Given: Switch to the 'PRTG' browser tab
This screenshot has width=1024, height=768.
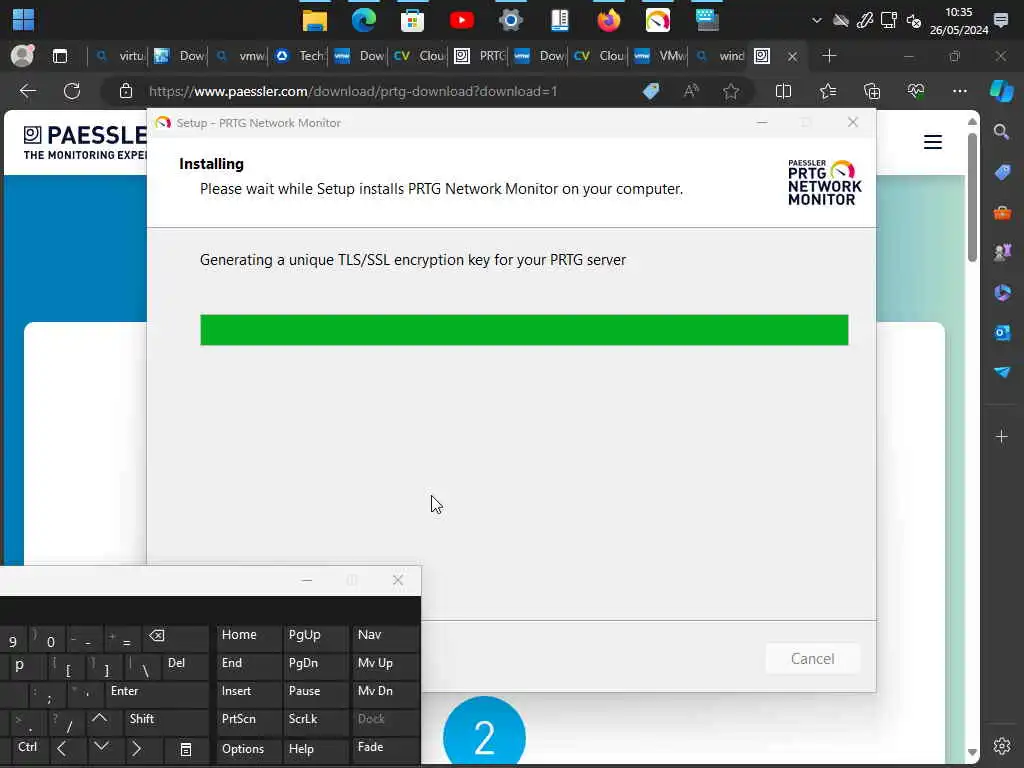Looking at the screenshot, I should [480, 56].
